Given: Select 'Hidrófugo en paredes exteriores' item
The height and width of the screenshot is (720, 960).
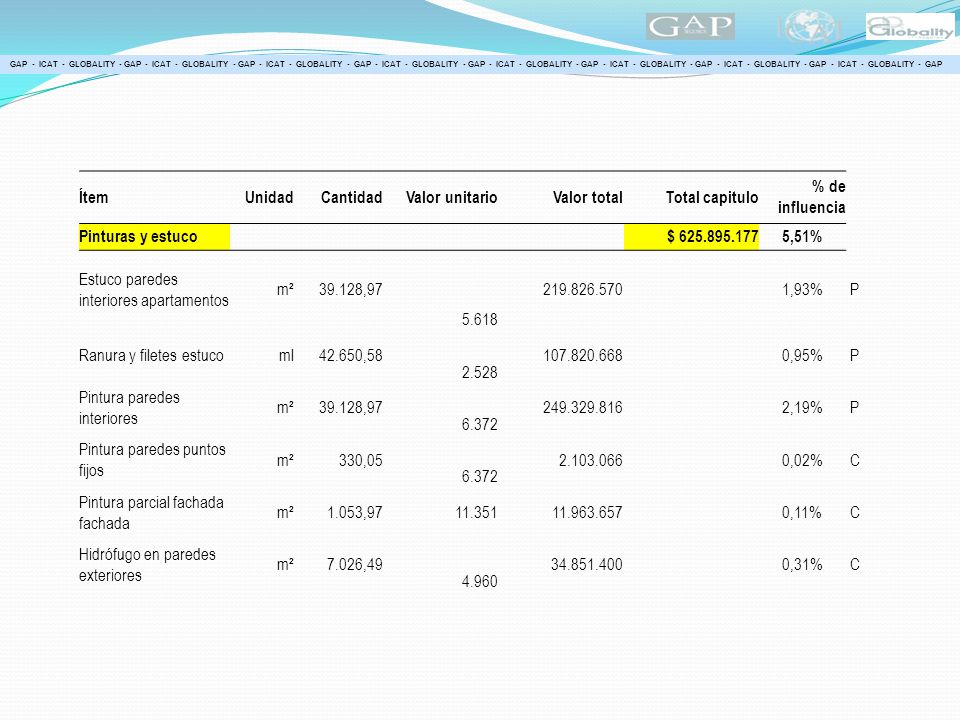Looking at the screenshot, I should (x=147, y=564).
